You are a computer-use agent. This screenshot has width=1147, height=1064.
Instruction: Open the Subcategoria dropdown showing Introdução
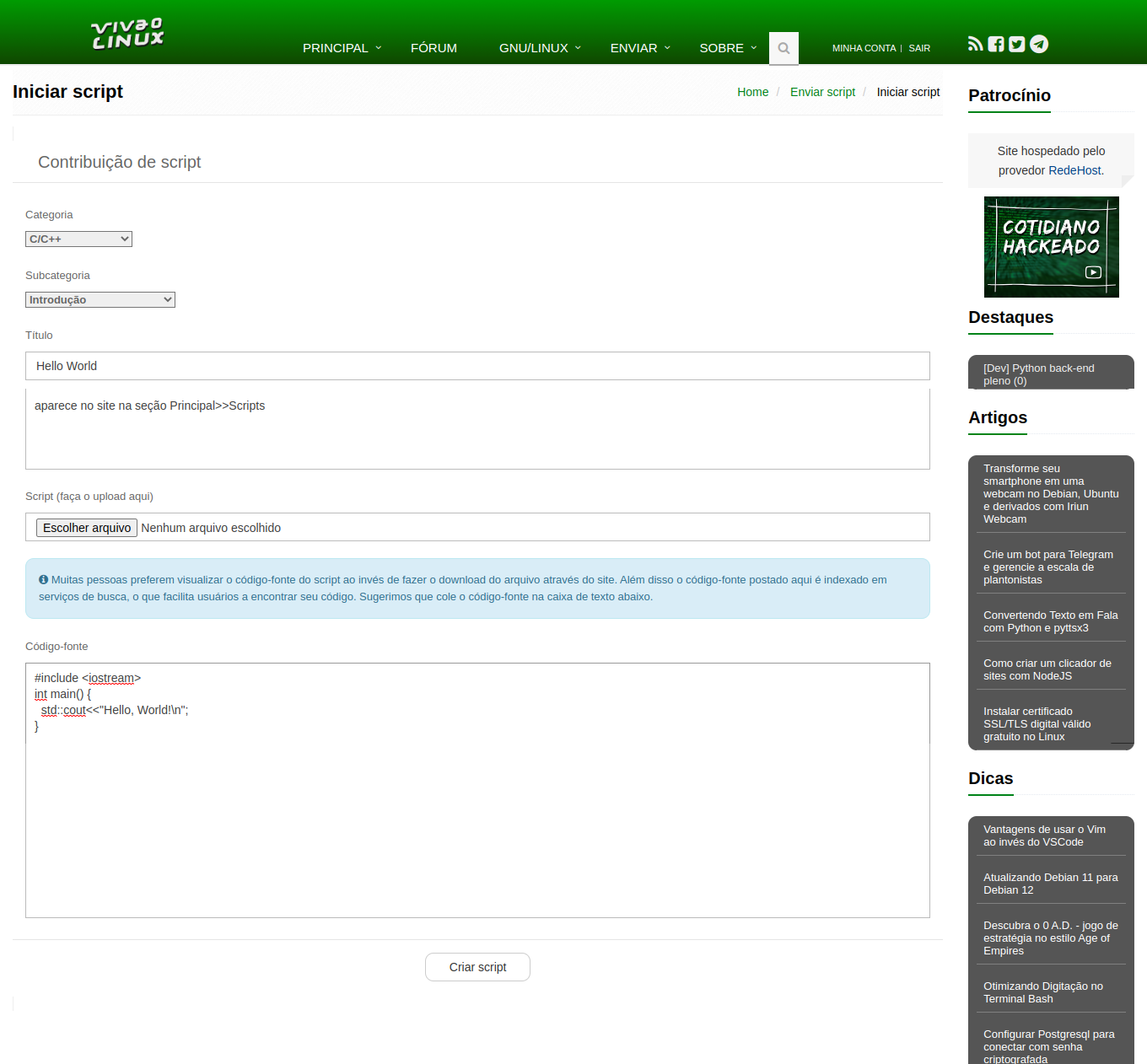pos(100,300)
